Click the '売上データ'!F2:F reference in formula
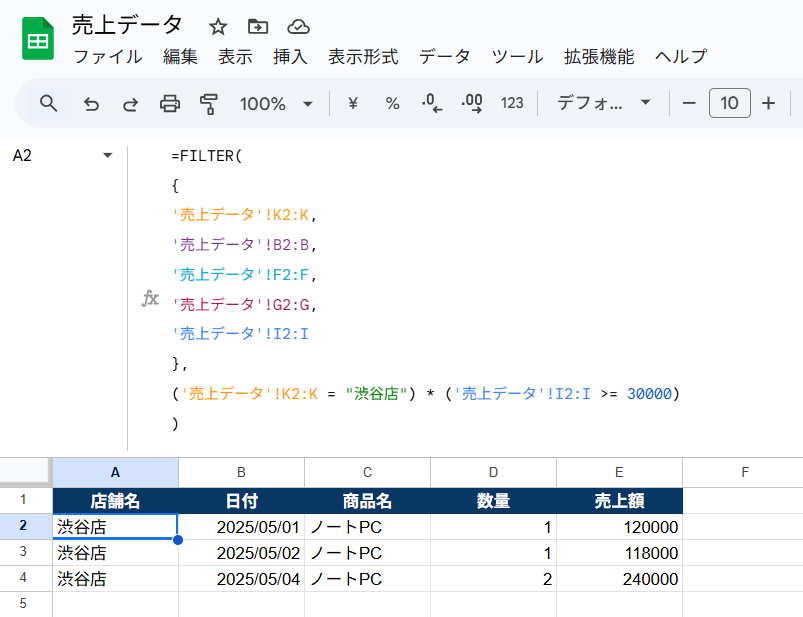 pos(240,274)
